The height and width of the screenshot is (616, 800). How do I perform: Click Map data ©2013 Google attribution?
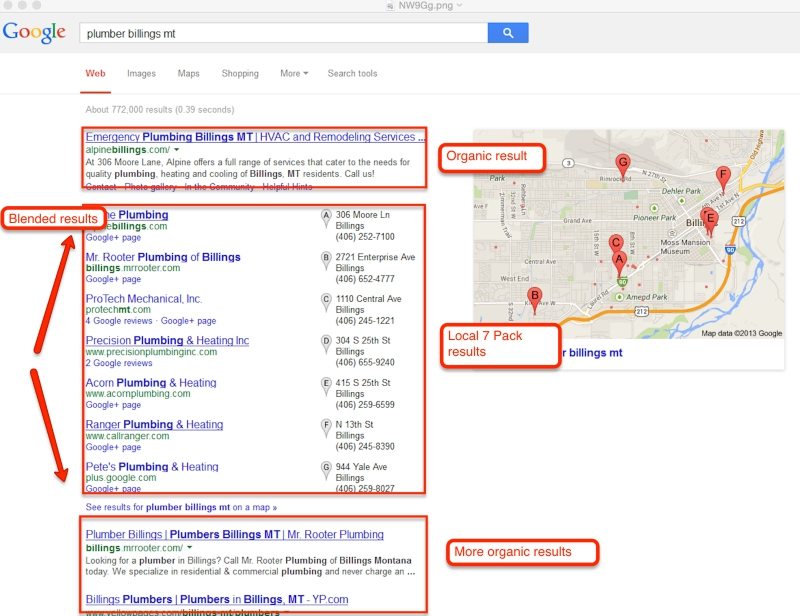click(741, 333)
